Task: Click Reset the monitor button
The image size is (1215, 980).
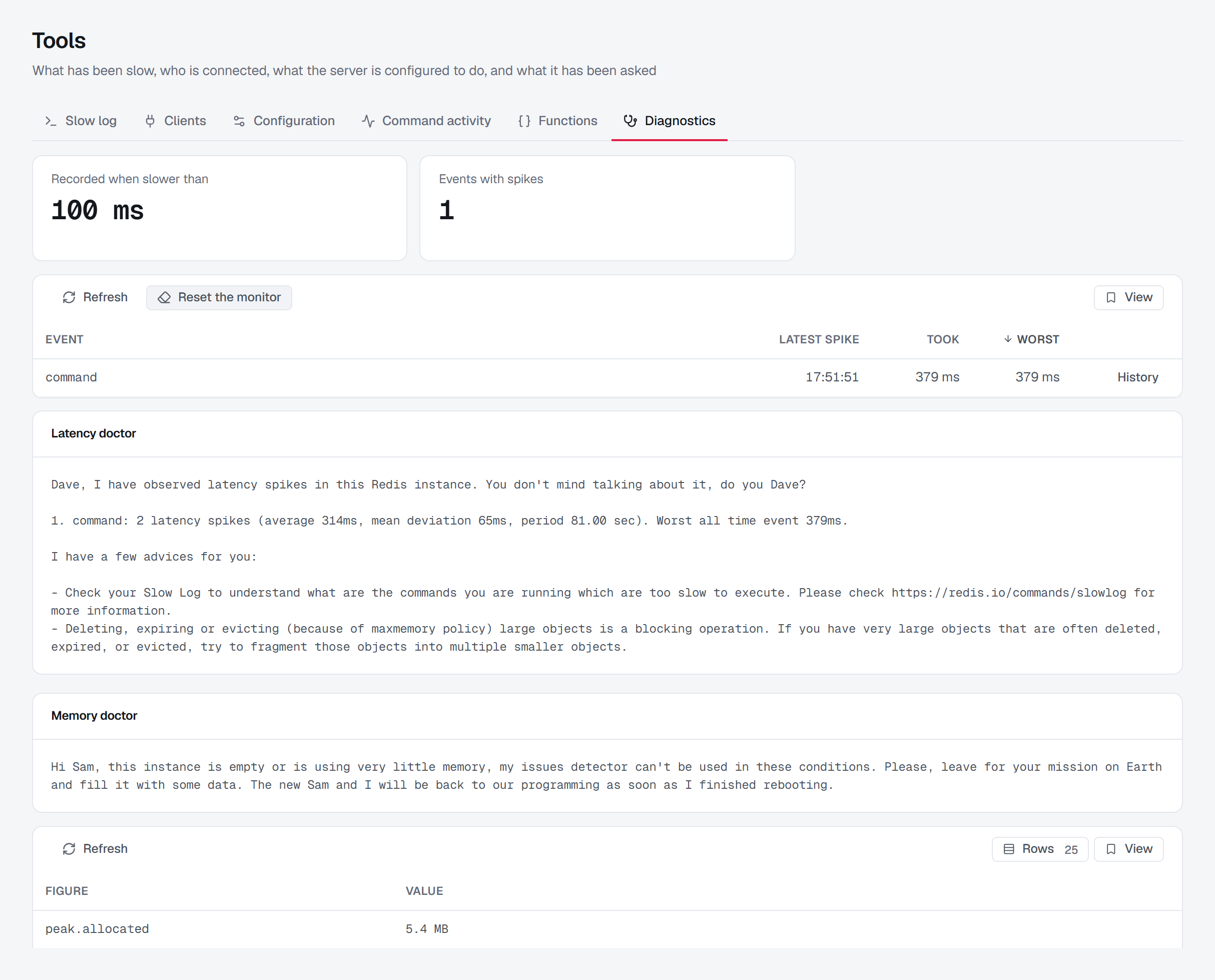Action: (219, 297)
